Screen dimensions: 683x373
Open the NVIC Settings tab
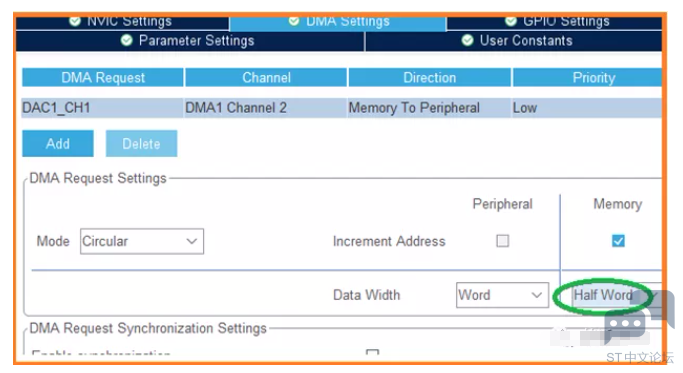point(122,23)
